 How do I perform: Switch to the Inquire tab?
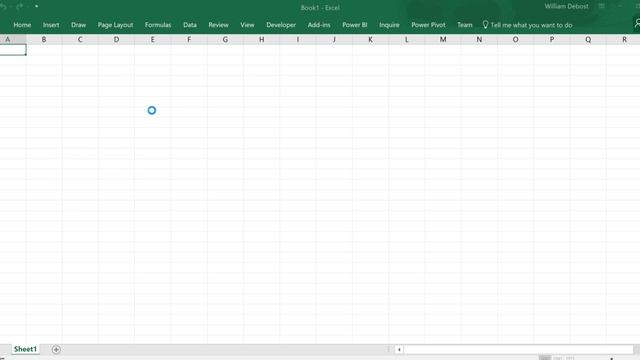[x=389, y=25]
